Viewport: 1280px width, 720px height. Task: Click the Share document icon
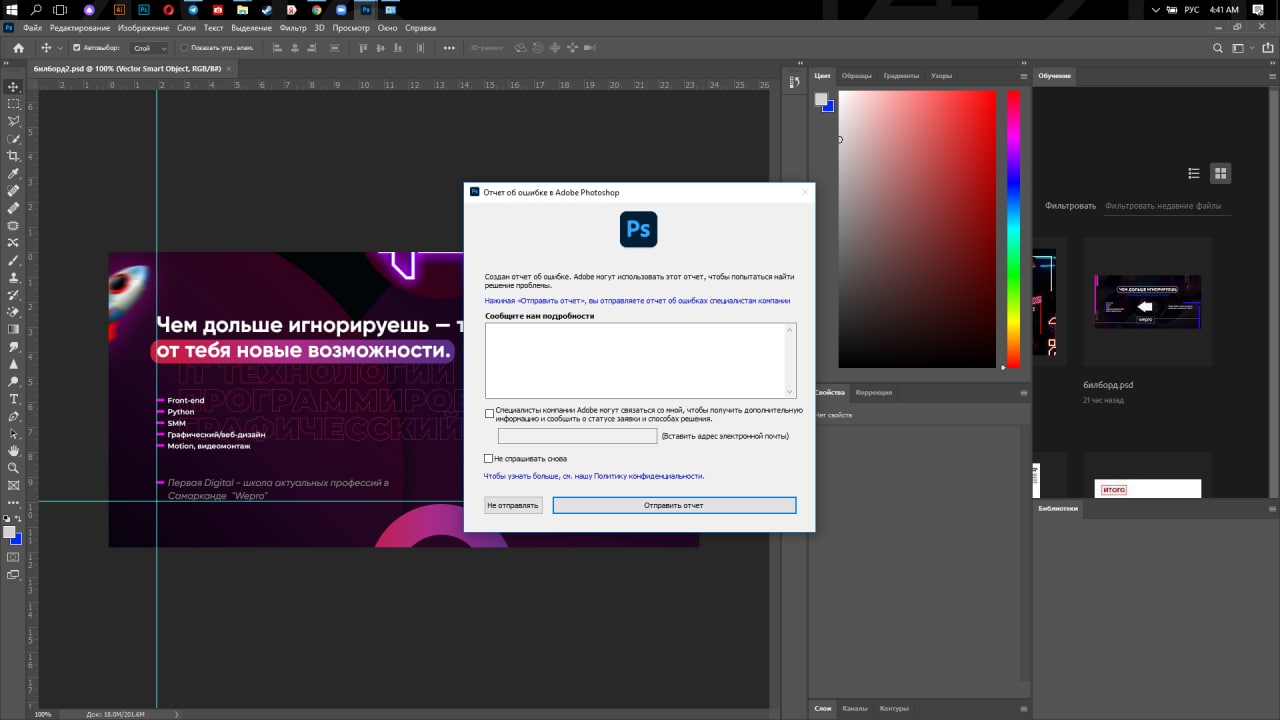click(1266, 48)
